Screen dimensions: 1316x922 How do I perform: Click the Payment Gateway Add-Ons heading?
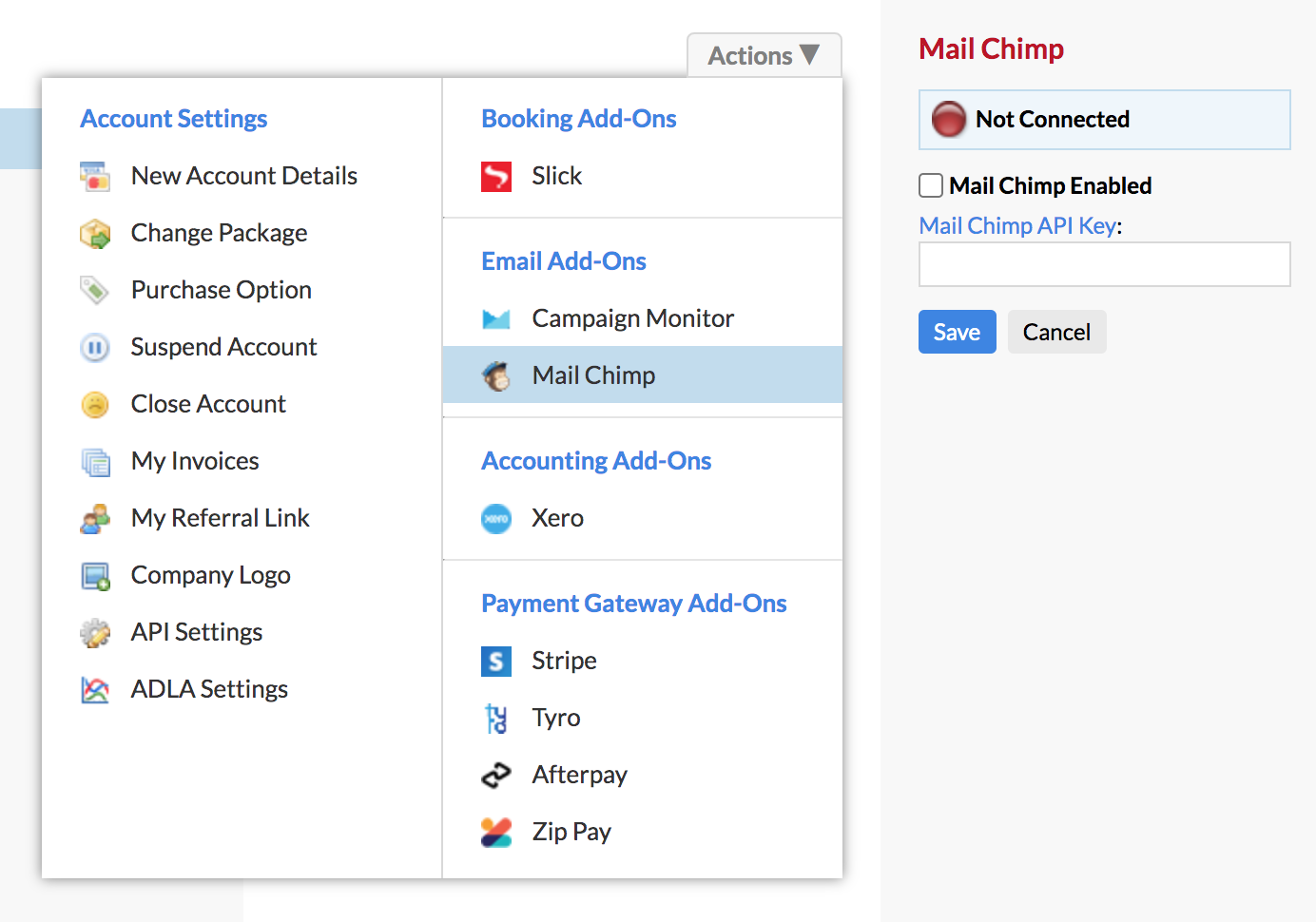pyautogui.click(x=634, y=604)
